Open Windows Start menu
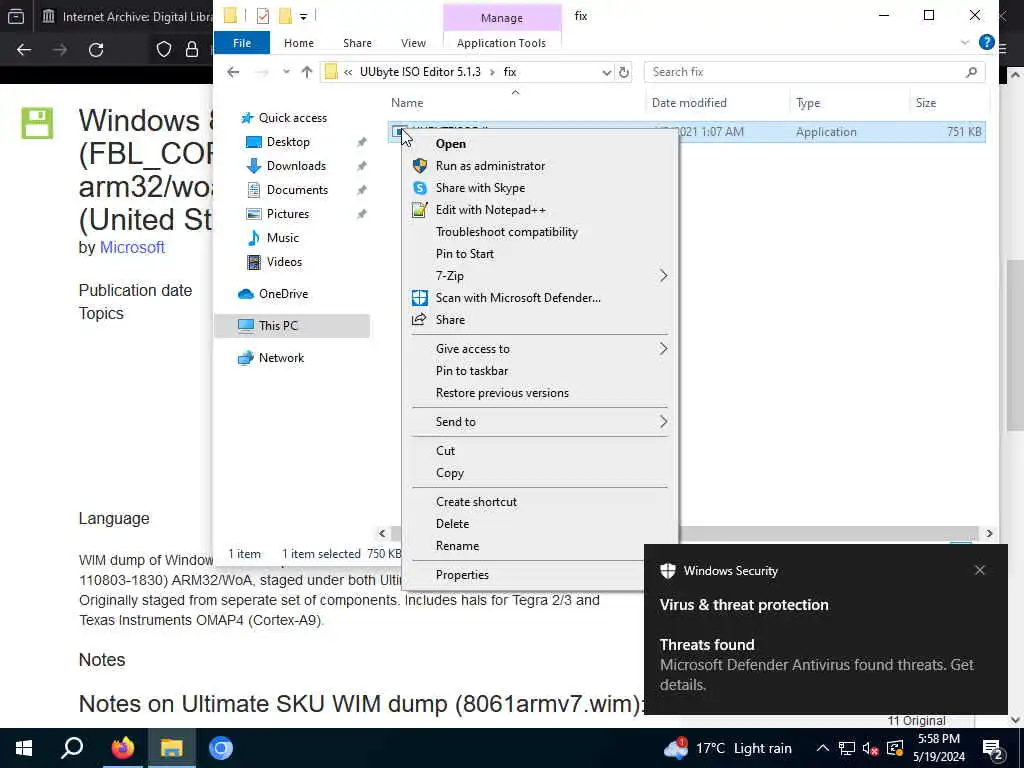Image resolution: width=1024 pixels, height=768 pixels. coord(24,748)
